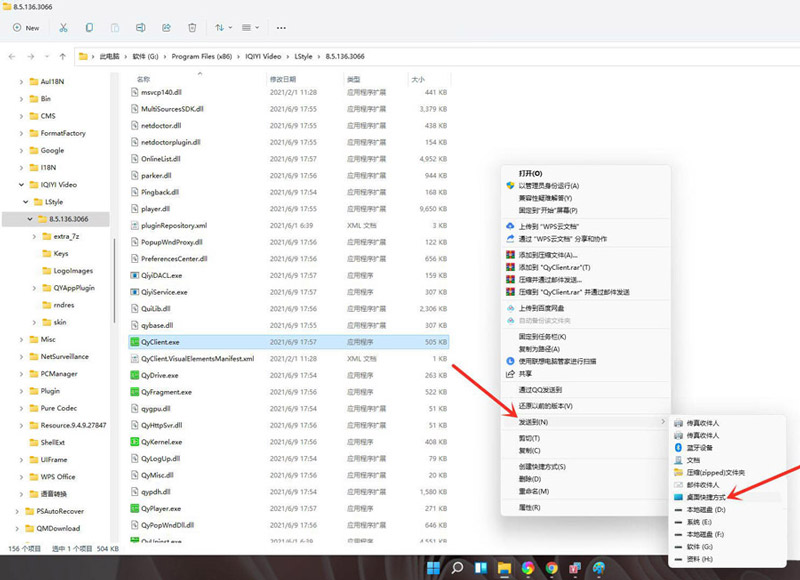The width and height of the screenshot is (800, 580).
Task: Click the New button
Action: coord(26,28)
